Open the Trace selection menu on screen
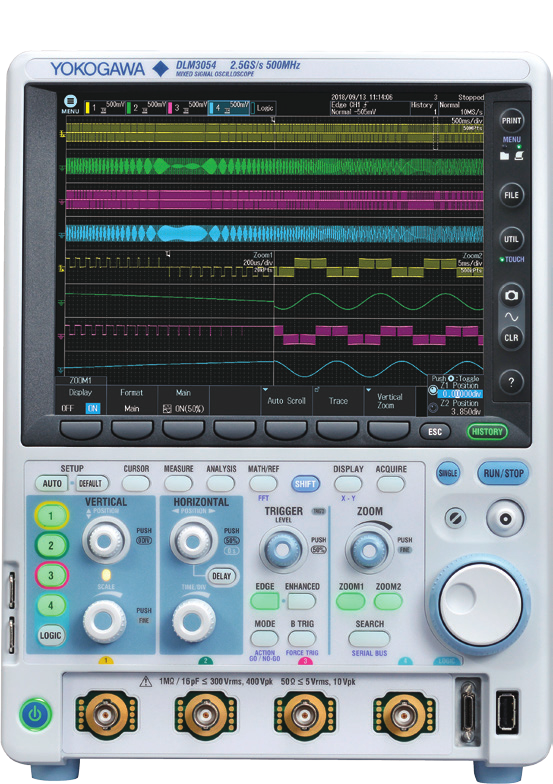The height and width of the screenshot is (784, 553). click(x=338, y=400)
